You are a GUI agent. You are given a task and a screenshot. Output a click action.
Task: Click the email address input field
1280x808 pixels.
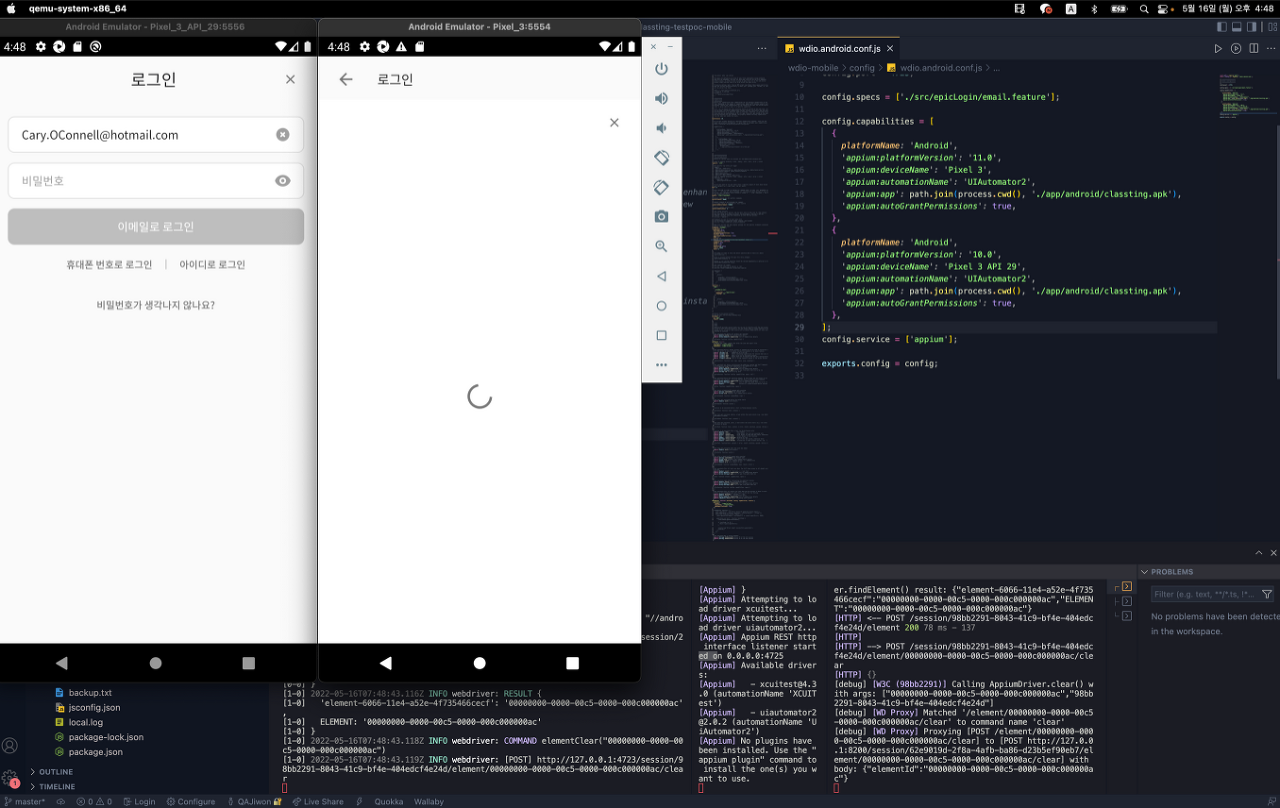click(x=156, y=135)
